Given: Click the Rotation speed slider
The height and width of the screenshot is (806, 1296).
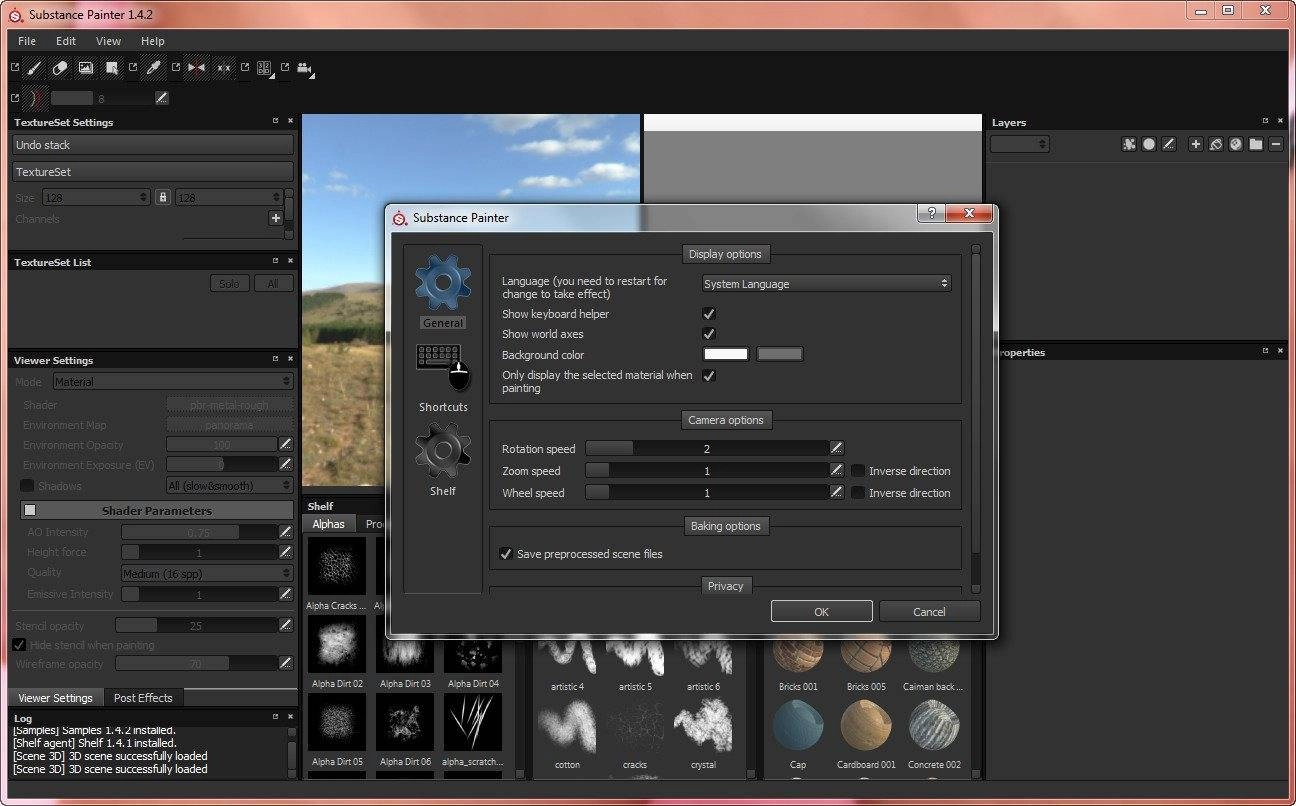Looking at the screenshot, I should (x=707, y=448).
